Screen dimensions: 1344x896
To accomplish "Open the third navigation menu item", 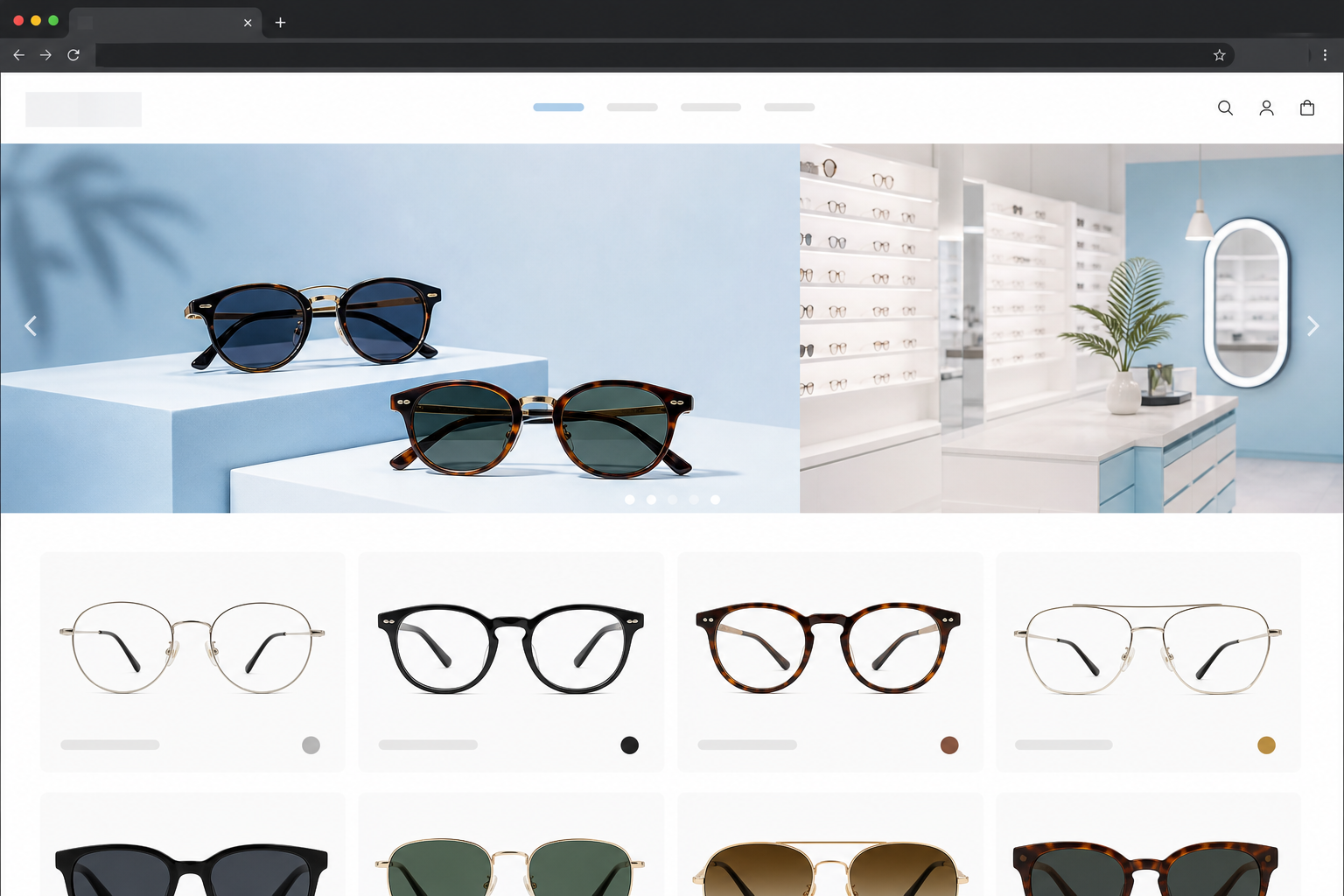I will 710,107.
